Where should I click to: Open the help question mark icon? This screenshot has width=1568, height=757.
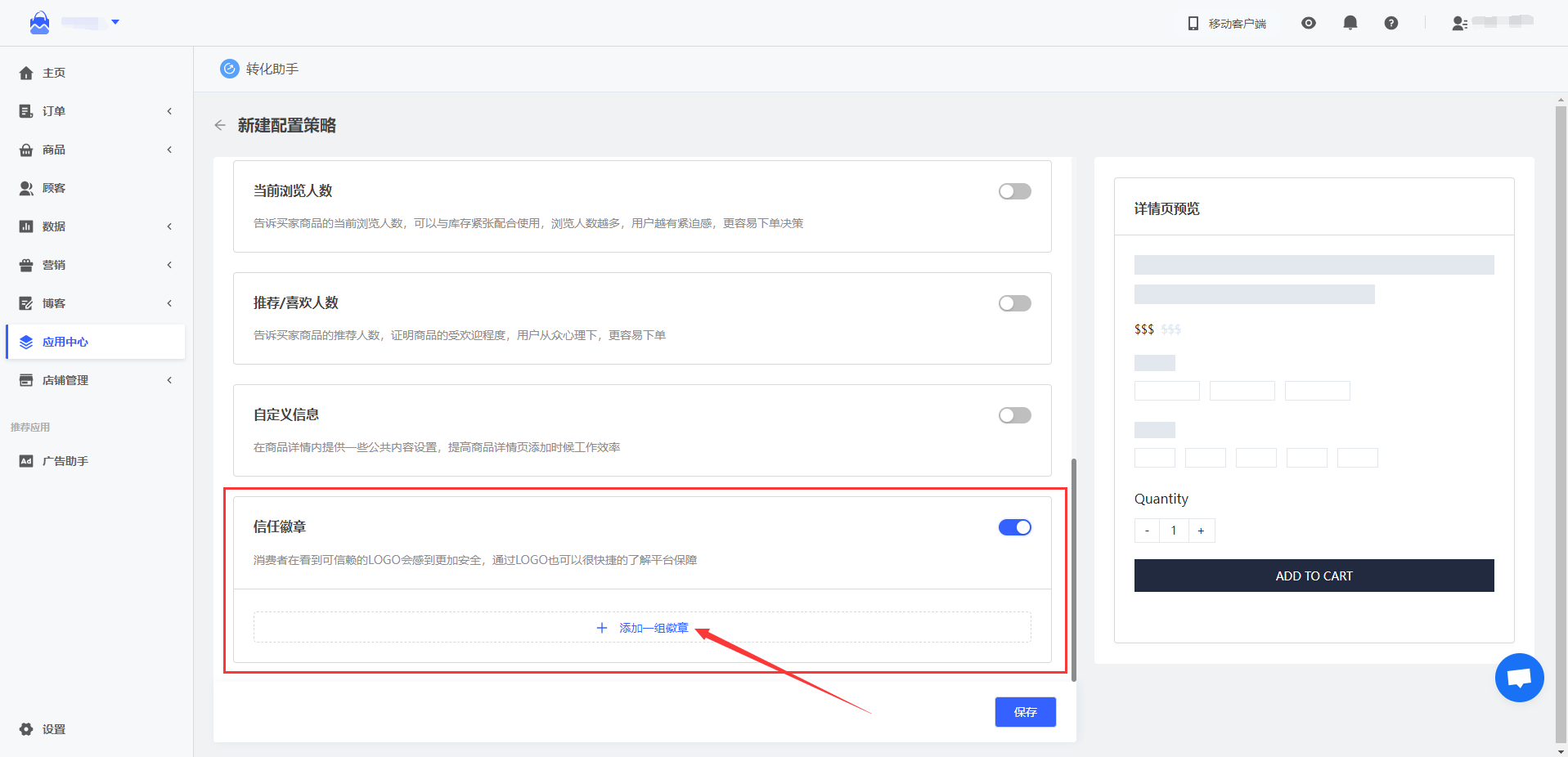pyautogui.click(x=1391, y=23)
